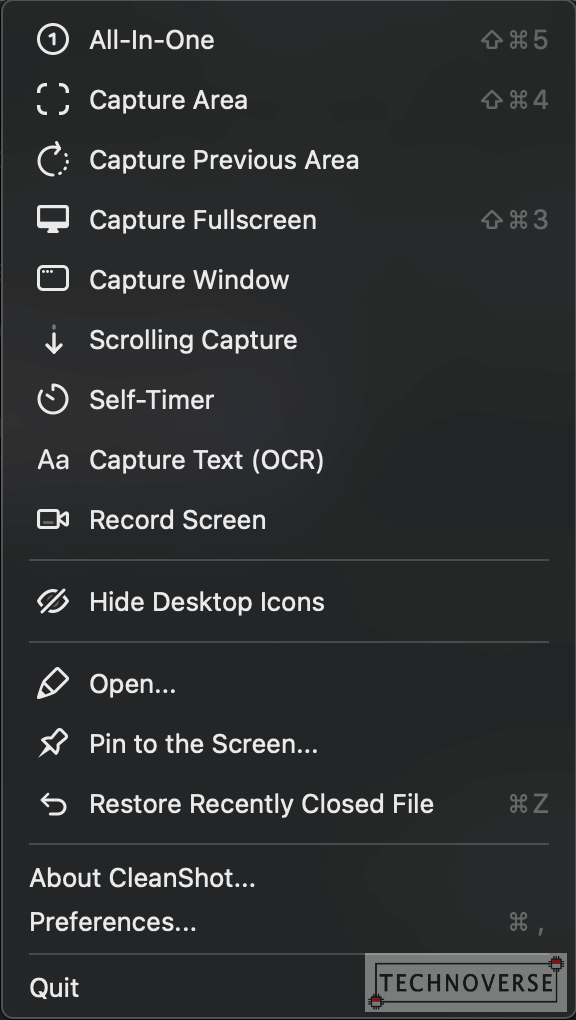Click the pushpin icon for Pin to Screen
This screenshot has height=1020, width=576.
coord(53,744)
